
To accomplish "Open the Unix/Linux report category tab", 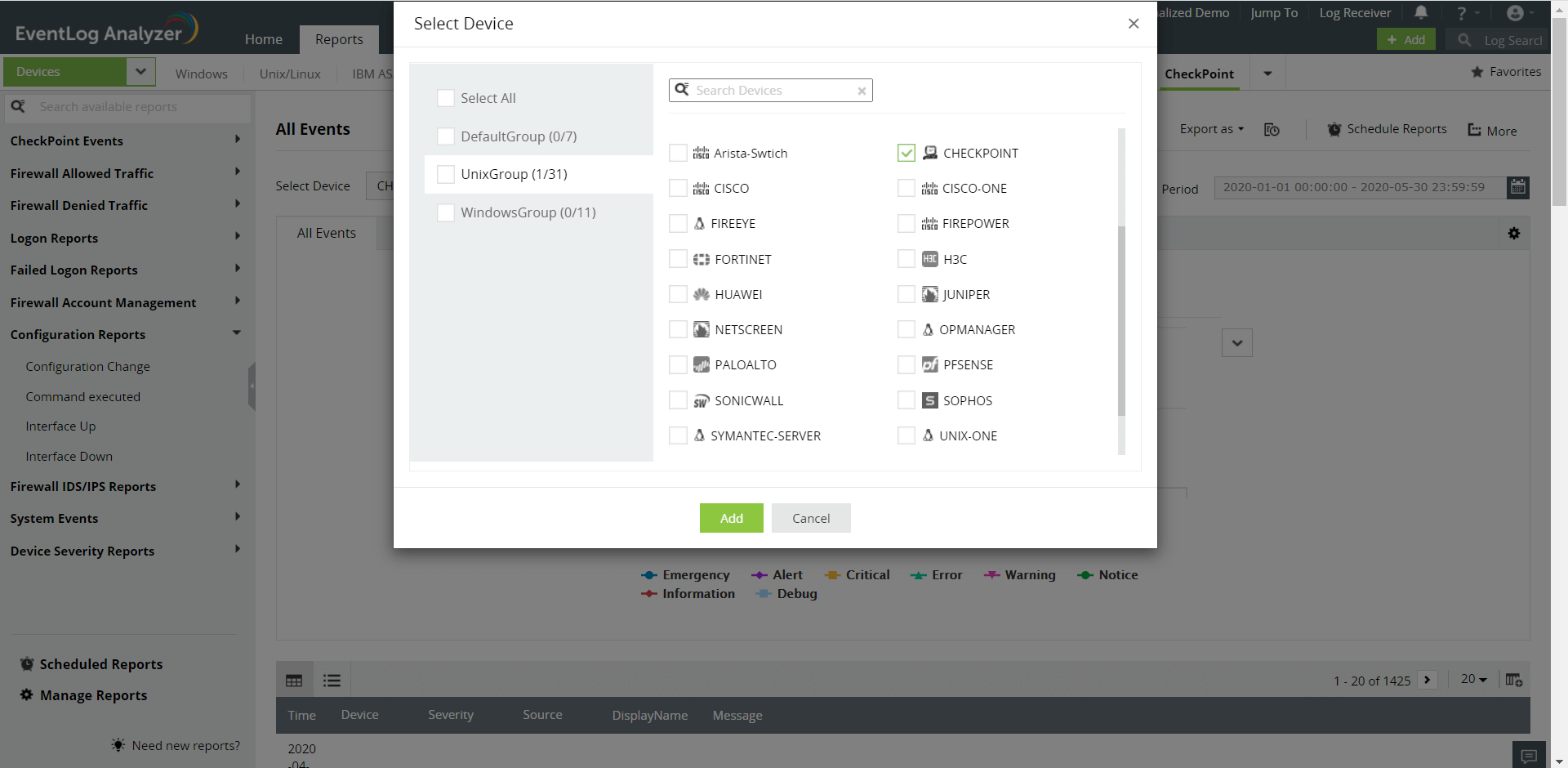I will 290,74.
